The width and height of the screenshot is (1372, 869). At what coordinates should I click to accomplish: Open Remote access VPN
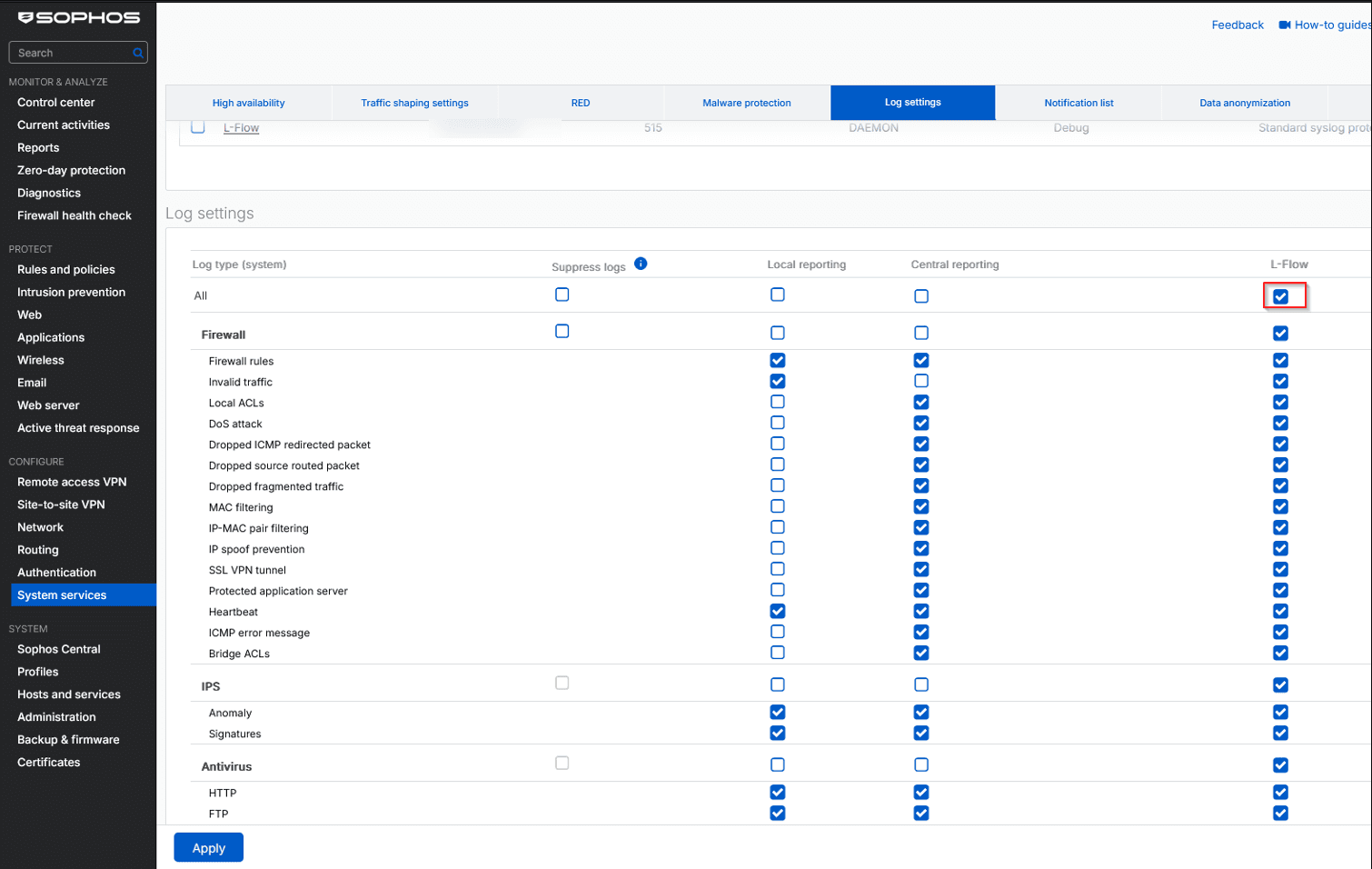[72, 483]
